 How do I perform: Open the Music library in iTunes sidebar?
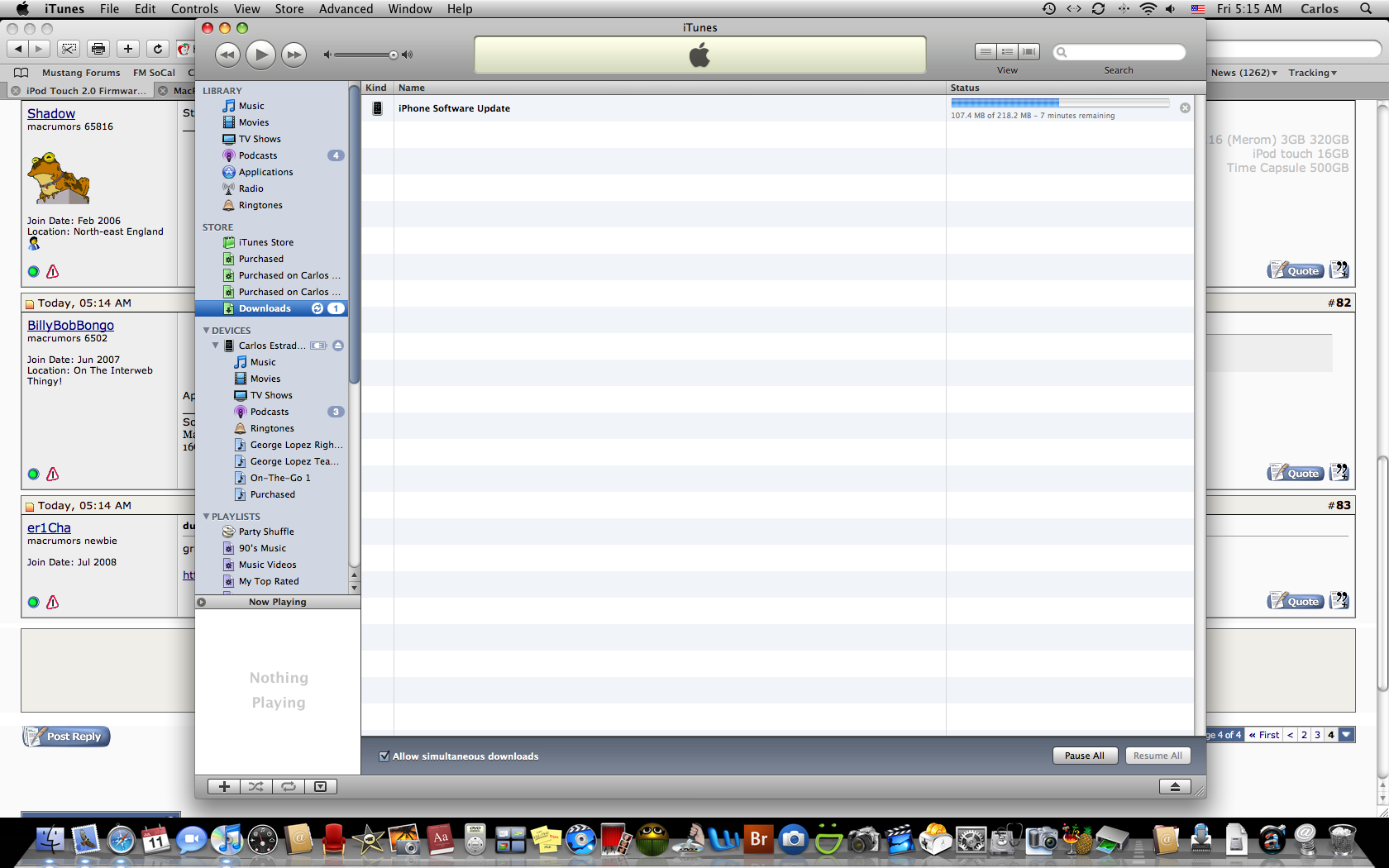(251, 106)
